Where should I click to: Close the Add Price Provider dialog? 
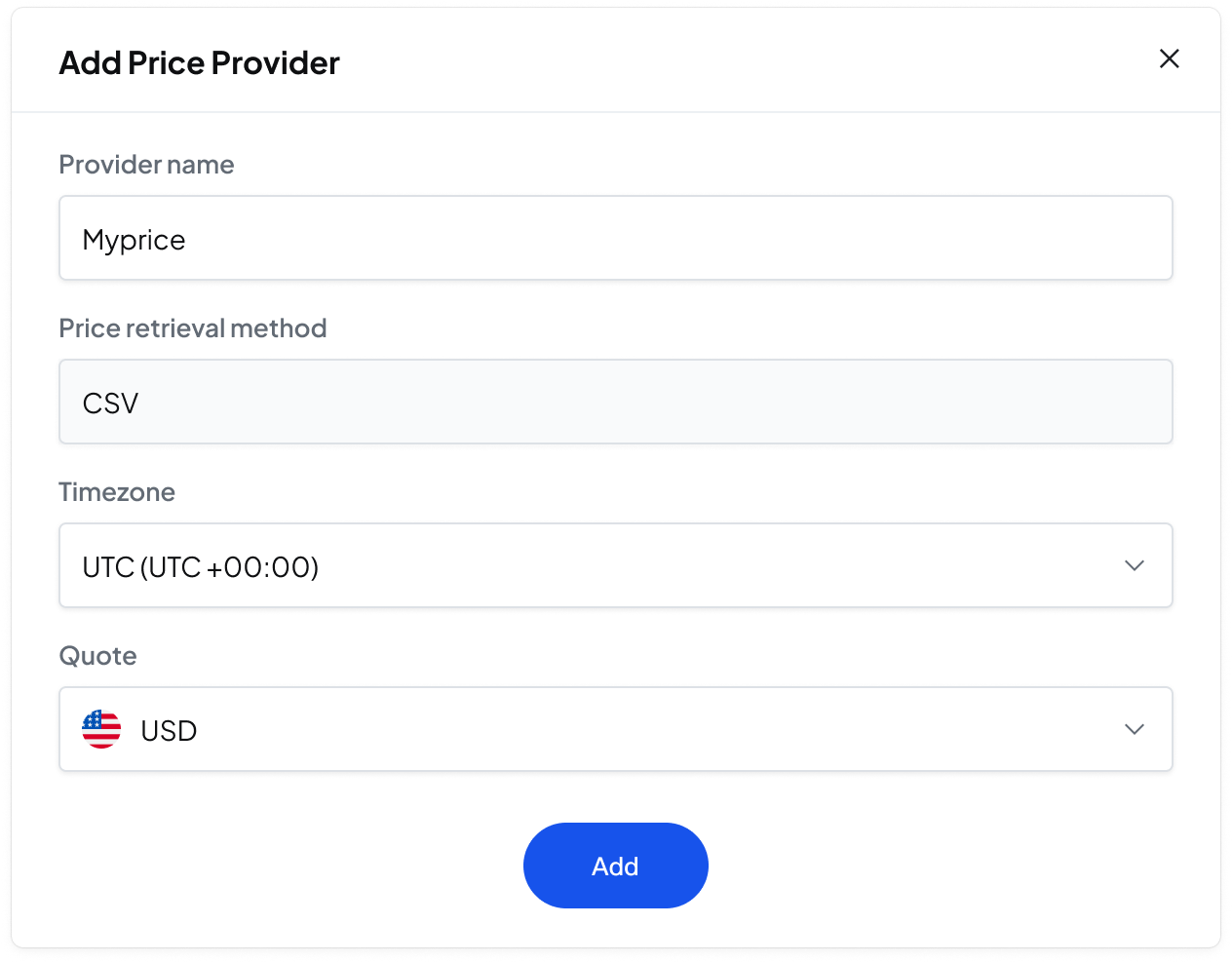click(1169, 59)
